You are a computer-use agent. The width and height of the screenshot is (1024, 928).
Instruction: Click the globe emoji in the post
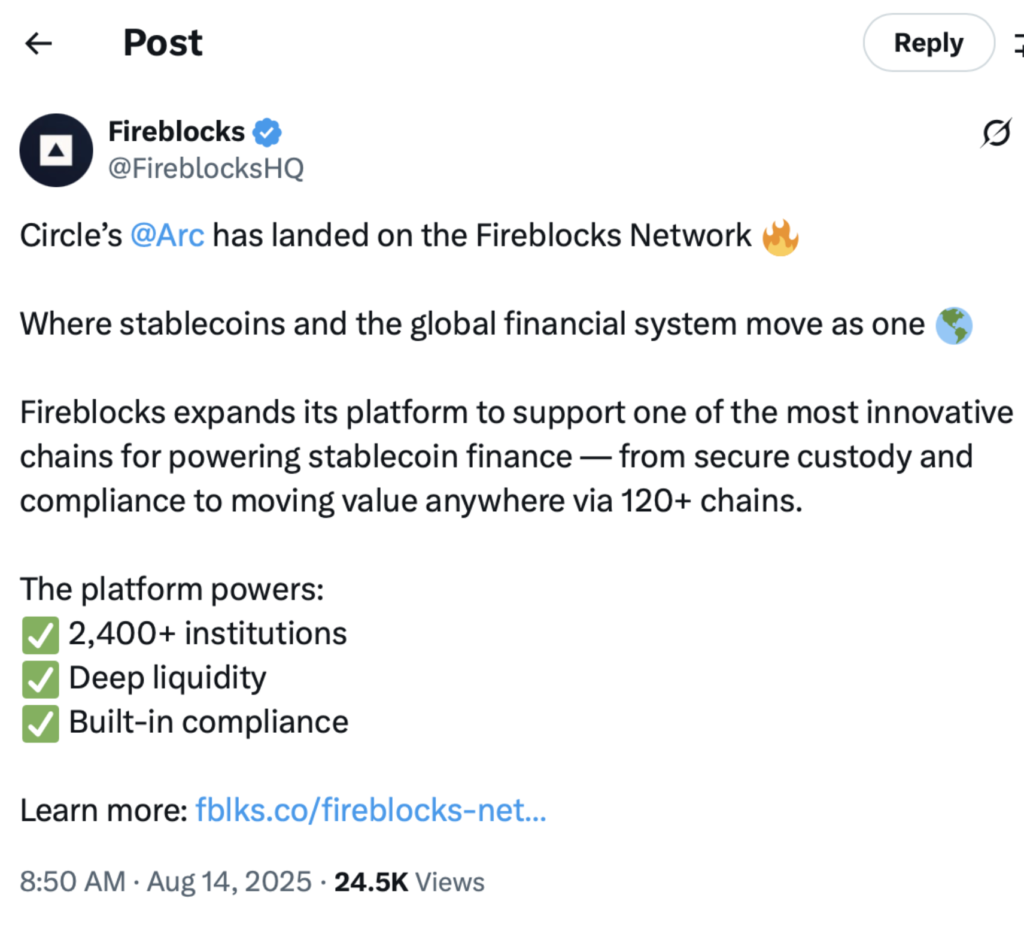[953, 325]
